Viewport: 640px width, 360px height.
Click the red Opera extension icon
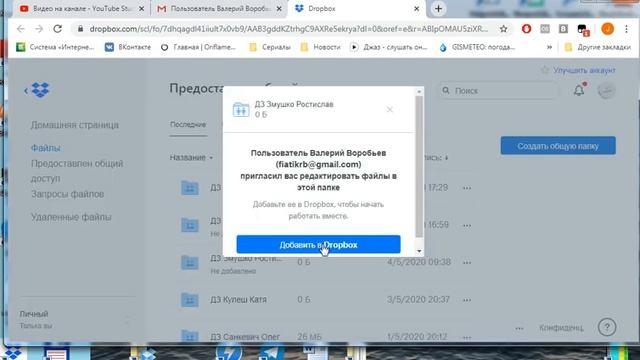coord(526,29)
